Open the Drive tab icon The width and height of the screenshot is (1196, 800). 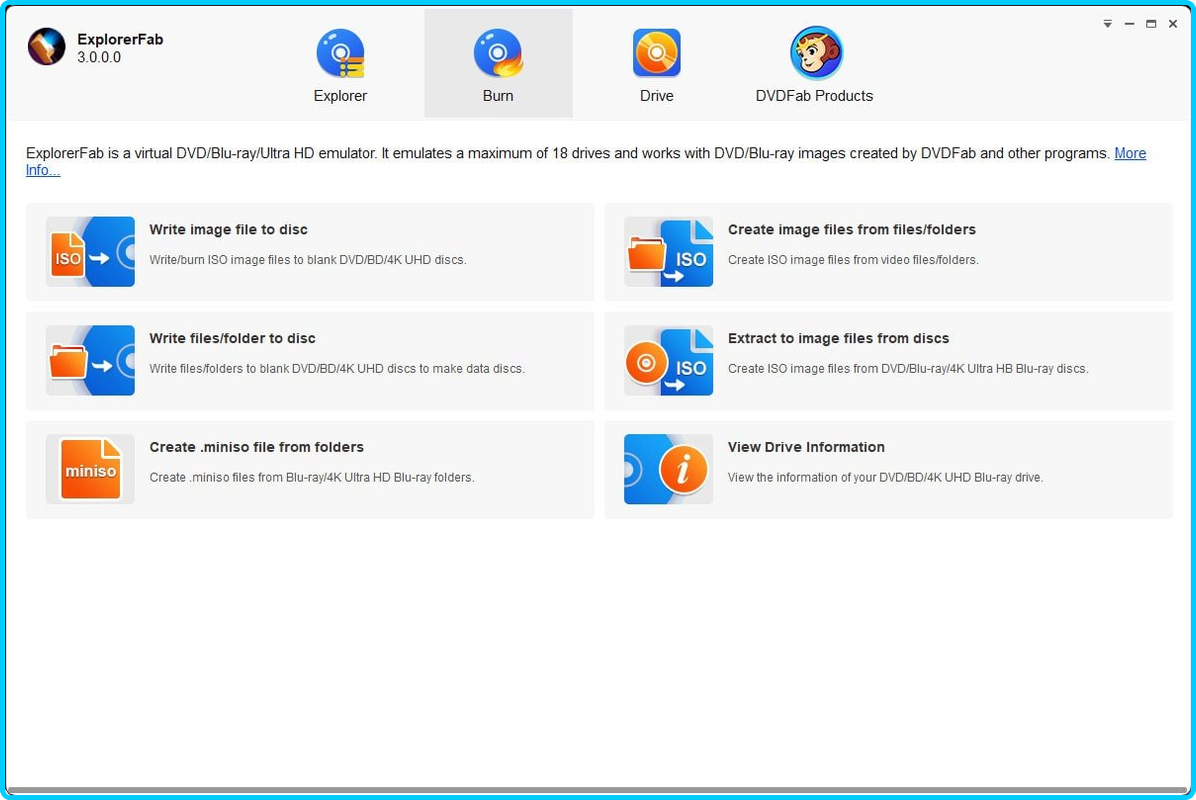tap(657, 53)
